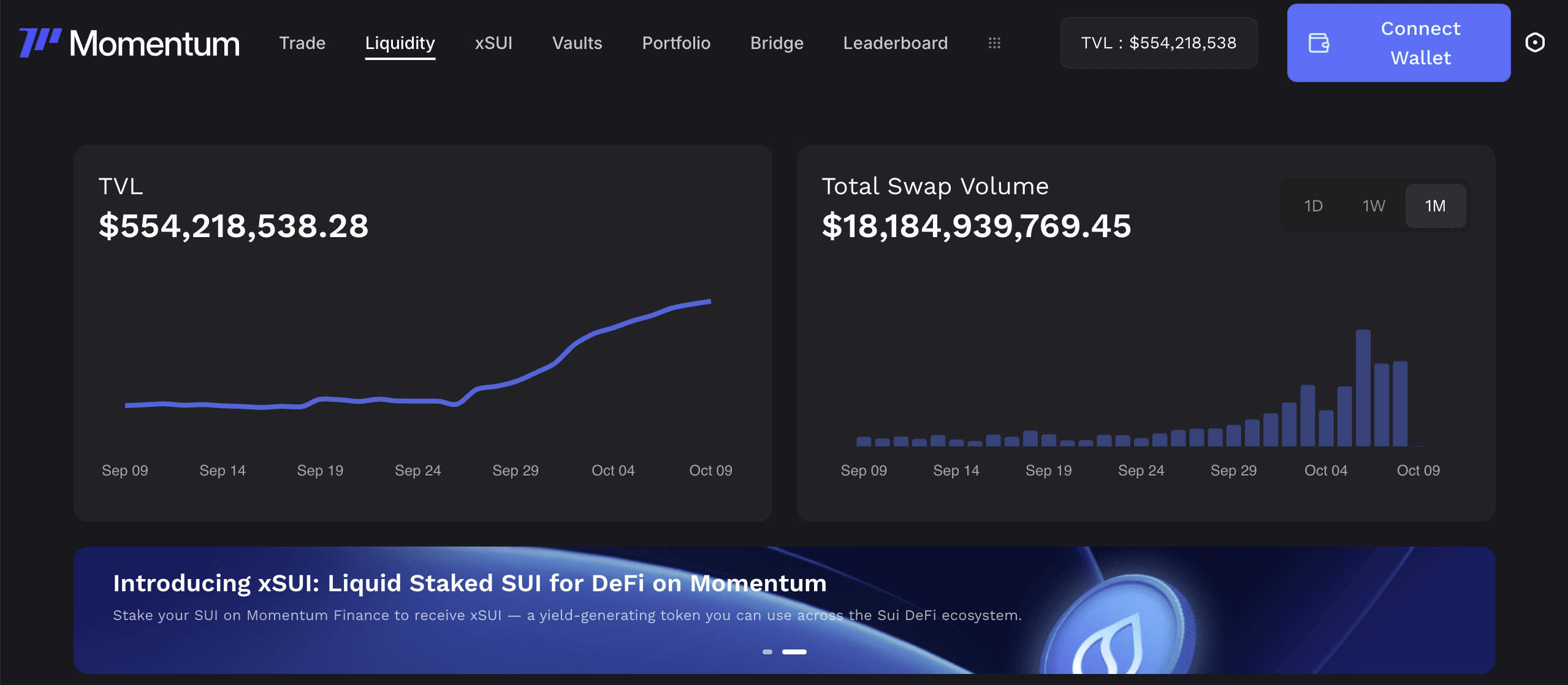Open the circular settings icon

point(1535,43)
